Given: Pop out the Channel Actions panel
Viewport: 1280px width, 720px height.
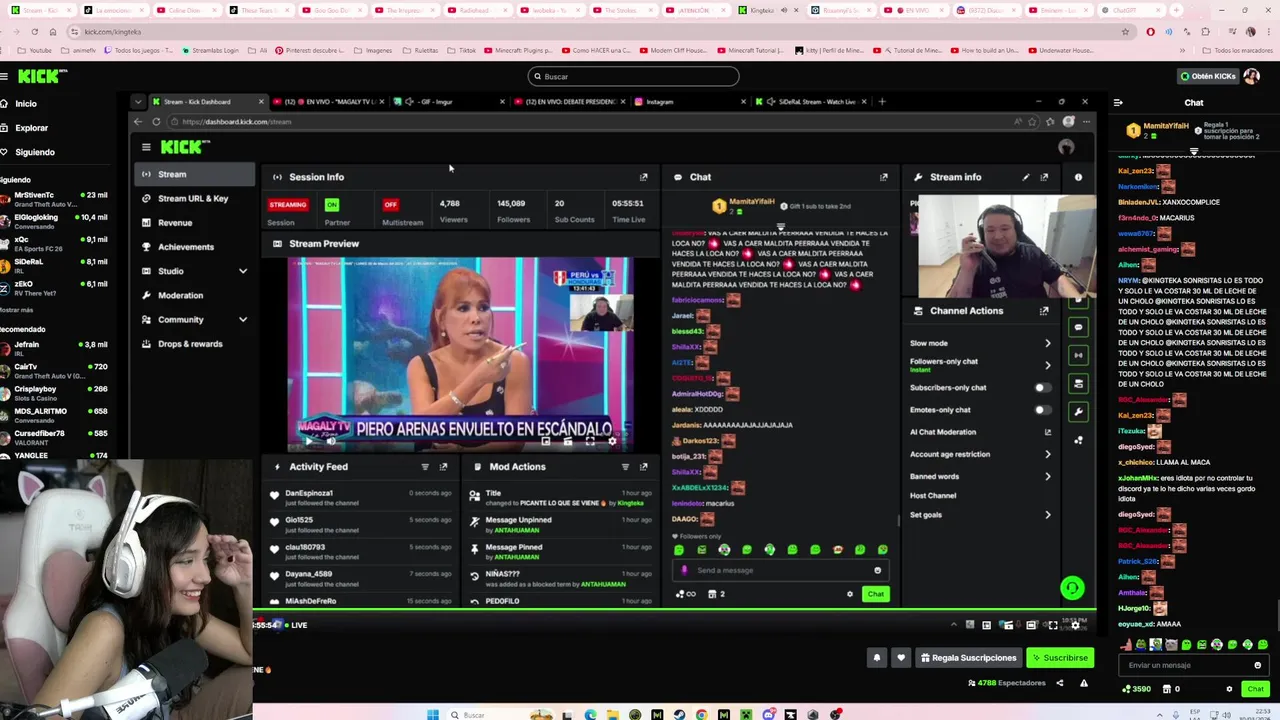Looking at the screenshot, I should click(x=1044, y=311).
